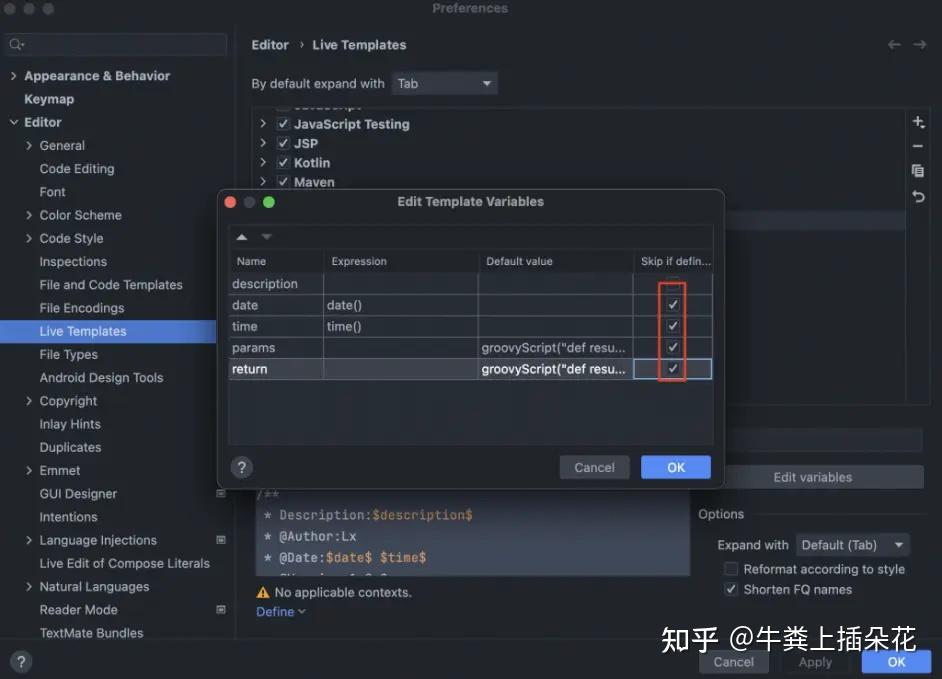Navigate back using the left arrow icon

[x=893, y=44]
